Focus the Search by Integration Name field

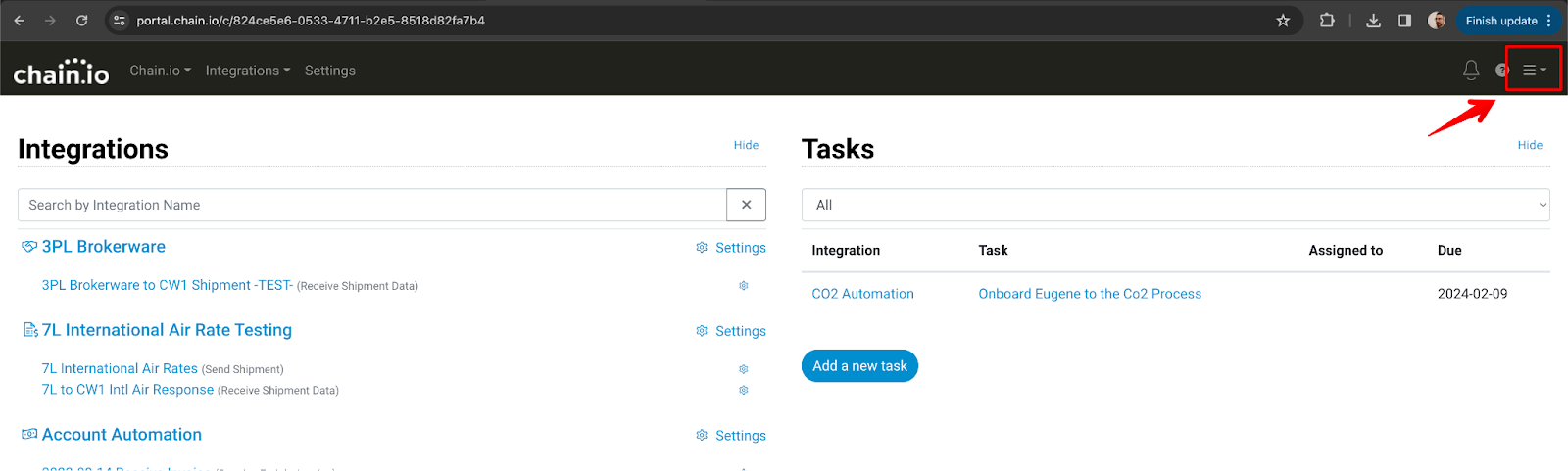click(372, 205)
